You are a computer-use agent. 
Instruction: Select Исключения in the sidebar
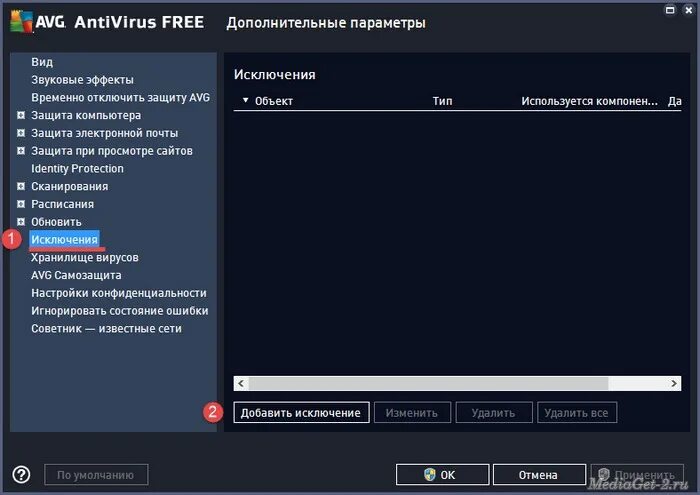point(64,240)
